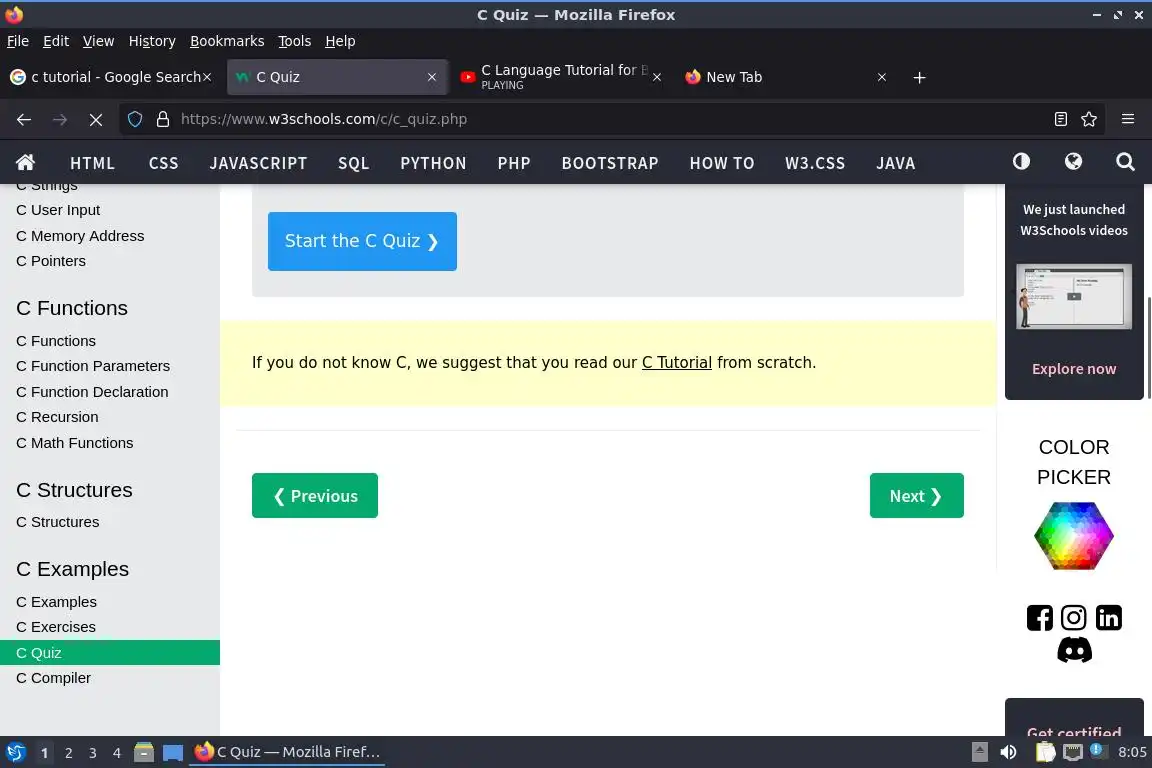The height and width of the screenshot is (768, 1152).
Task: Open the globe translate icon
Action: pos(1073,162)
